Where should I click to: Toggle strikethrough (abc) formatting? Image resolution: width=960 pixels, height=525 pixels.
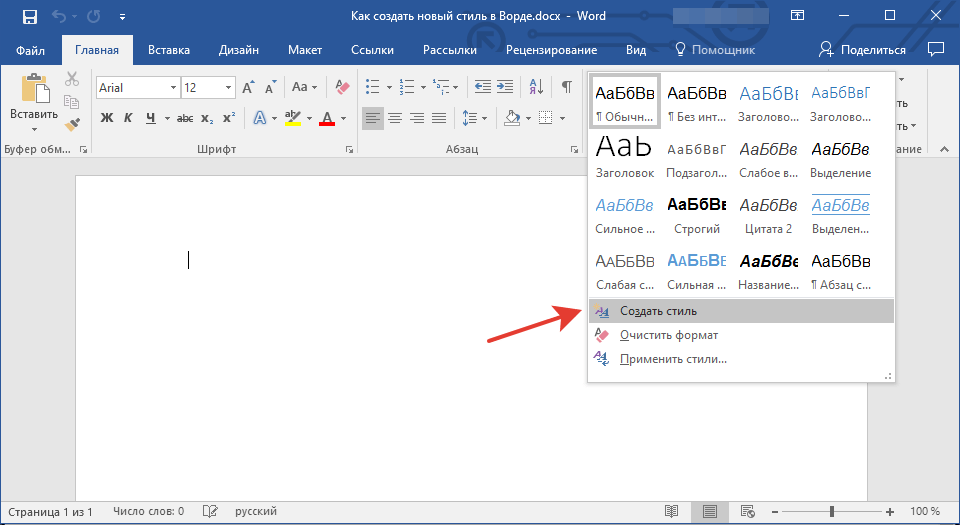click(x=185, y=118)
